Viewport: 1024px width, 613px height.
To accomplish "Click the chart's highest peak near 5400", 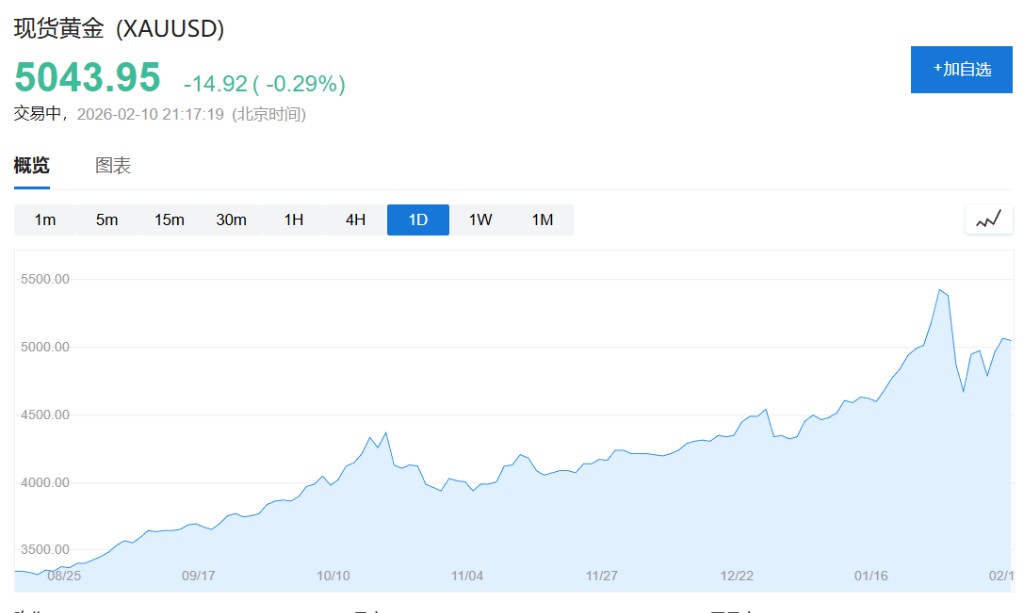I will coord(940,290).
